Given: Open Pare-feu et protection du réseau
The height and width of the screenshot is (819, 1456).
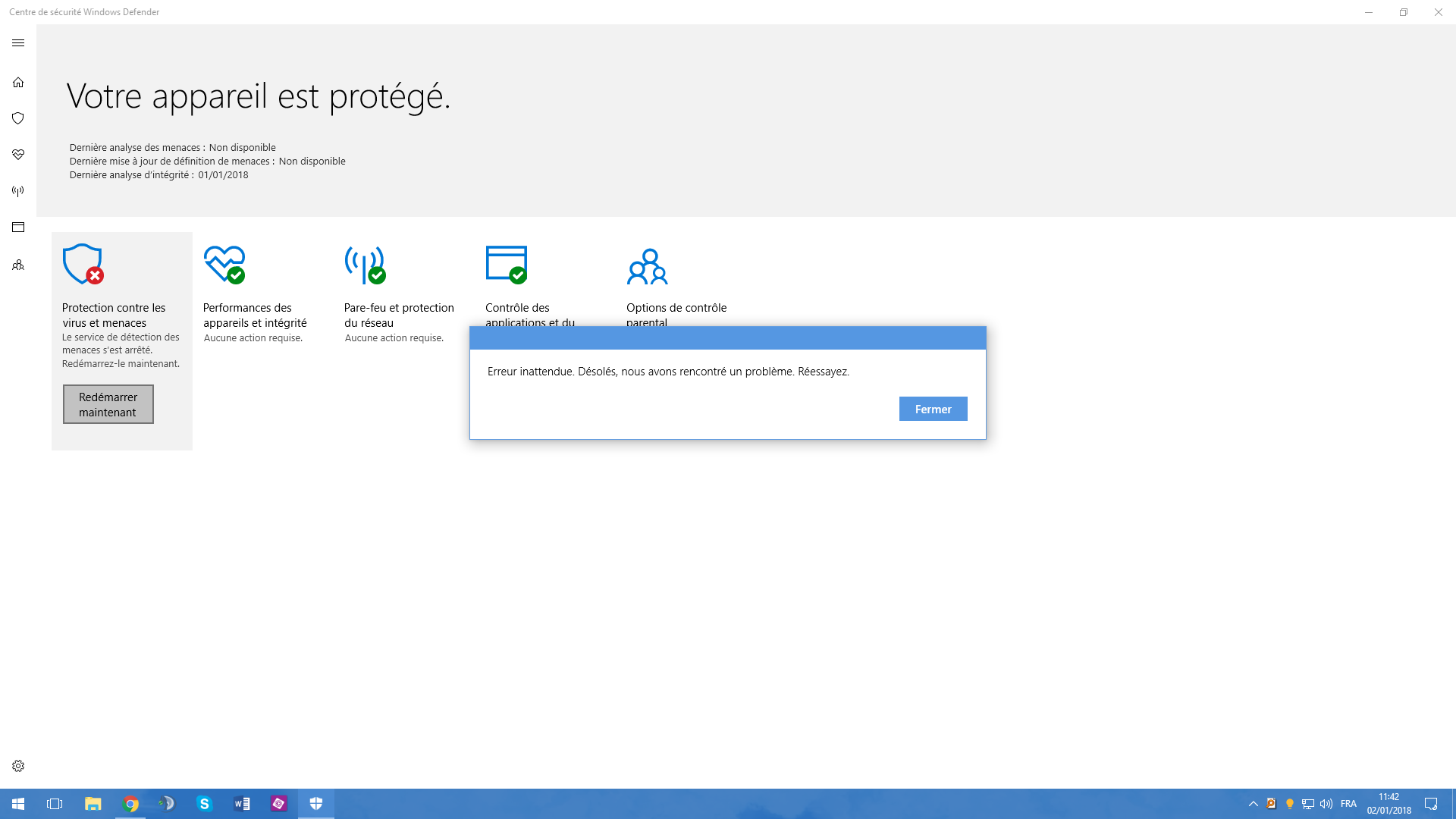Looking at the screenshot, I should tap(399, 315).
